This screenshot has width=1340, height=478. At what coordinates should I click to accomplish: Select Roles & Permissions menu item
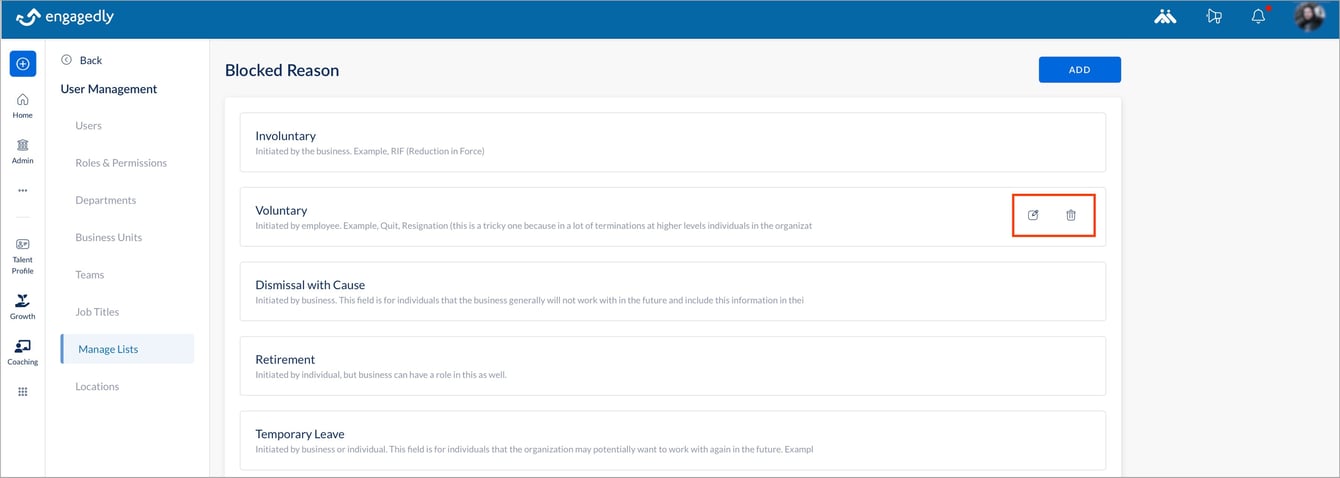tap(121, 163)
